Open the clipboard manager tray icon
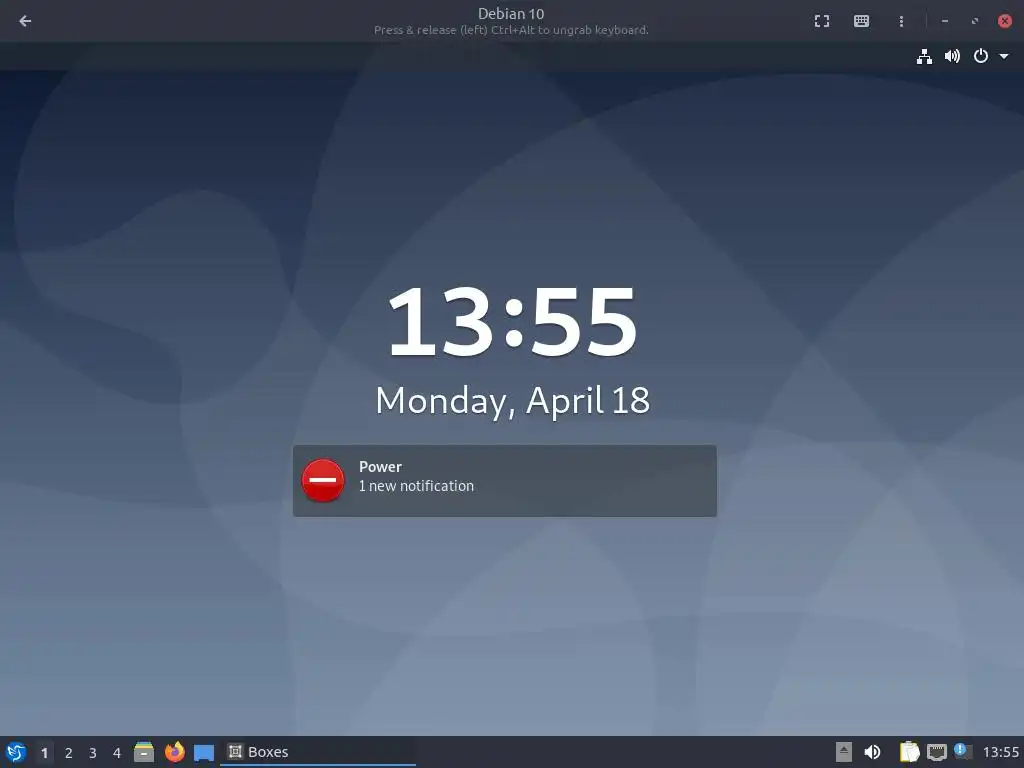 [x=909, y=752]
